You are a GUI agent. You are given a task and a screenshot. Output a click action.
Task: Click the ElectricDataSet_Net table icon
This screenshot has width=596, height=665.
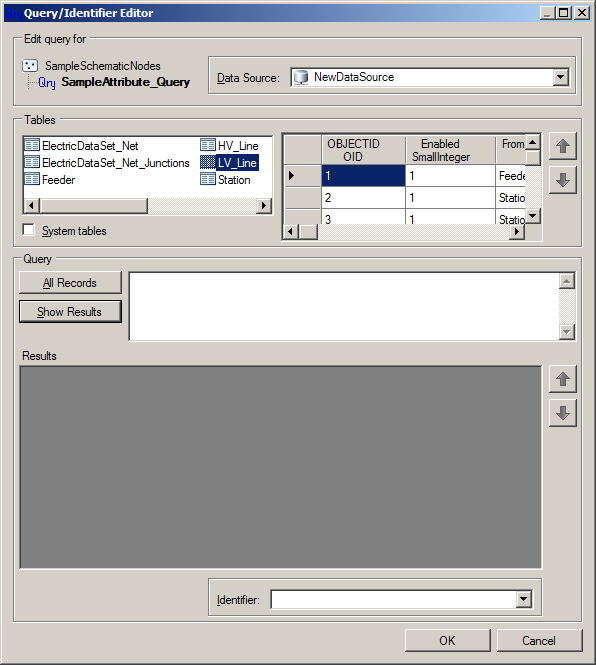coord(32,145)
